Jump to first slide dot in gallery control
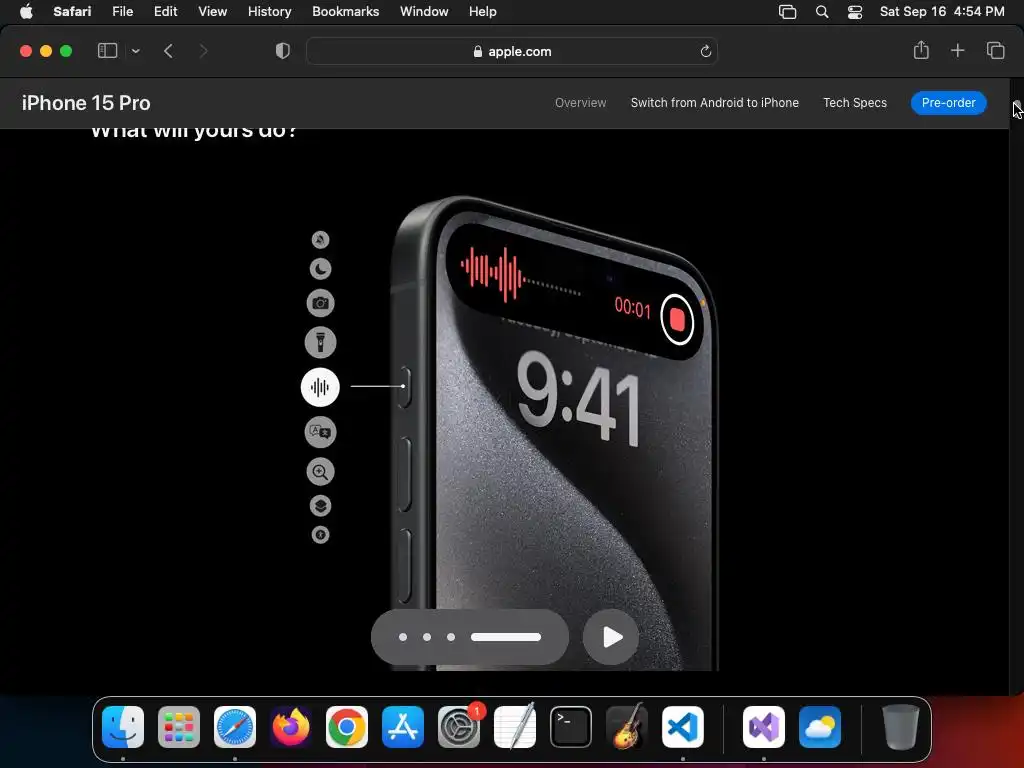The image size is (1024, 768). pyautogui.click(x=403, y=637)
